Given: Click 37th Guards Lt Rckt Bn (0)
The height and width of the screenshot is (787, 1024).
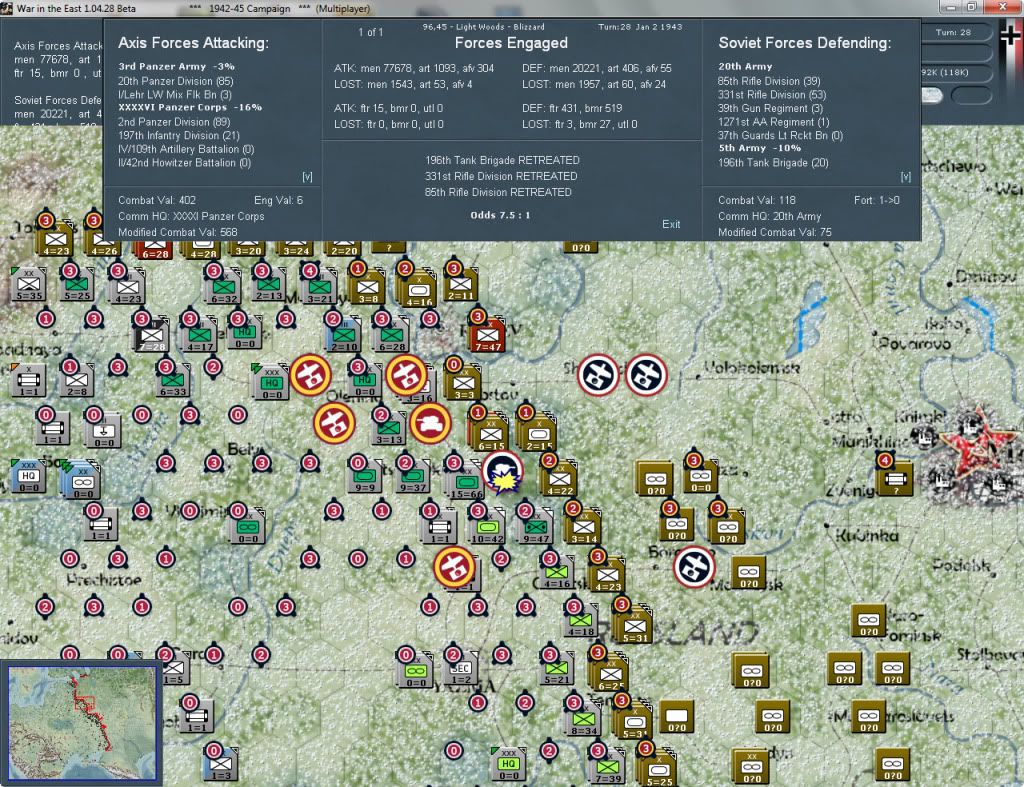Looking at the screenshot, I should click(780, 136).
